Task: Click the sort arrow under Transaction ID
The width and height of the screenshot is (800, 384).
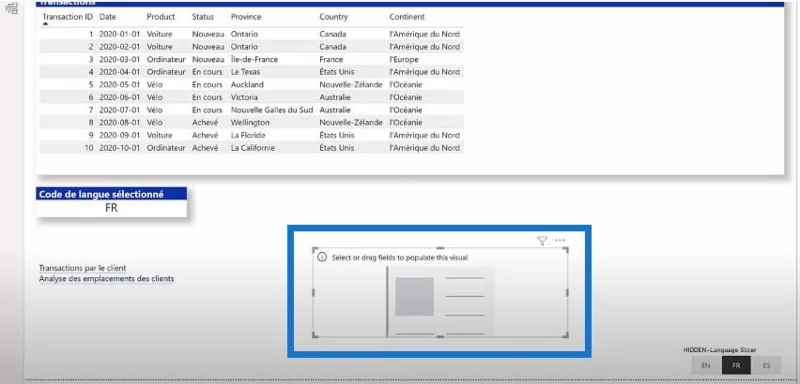Action: 45,24
